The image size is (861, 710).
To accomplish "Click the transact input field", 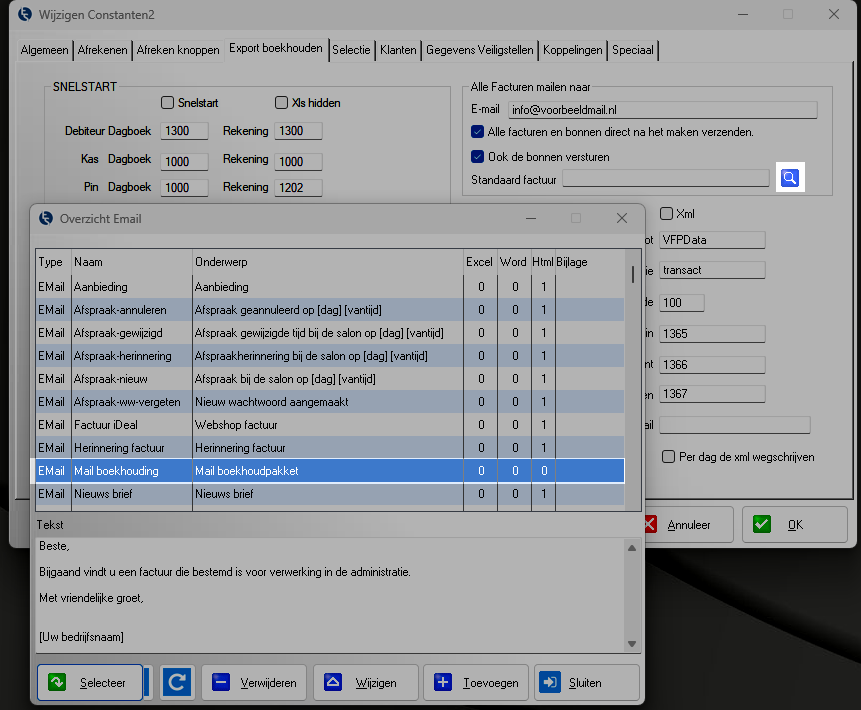I will click(712, 270).
